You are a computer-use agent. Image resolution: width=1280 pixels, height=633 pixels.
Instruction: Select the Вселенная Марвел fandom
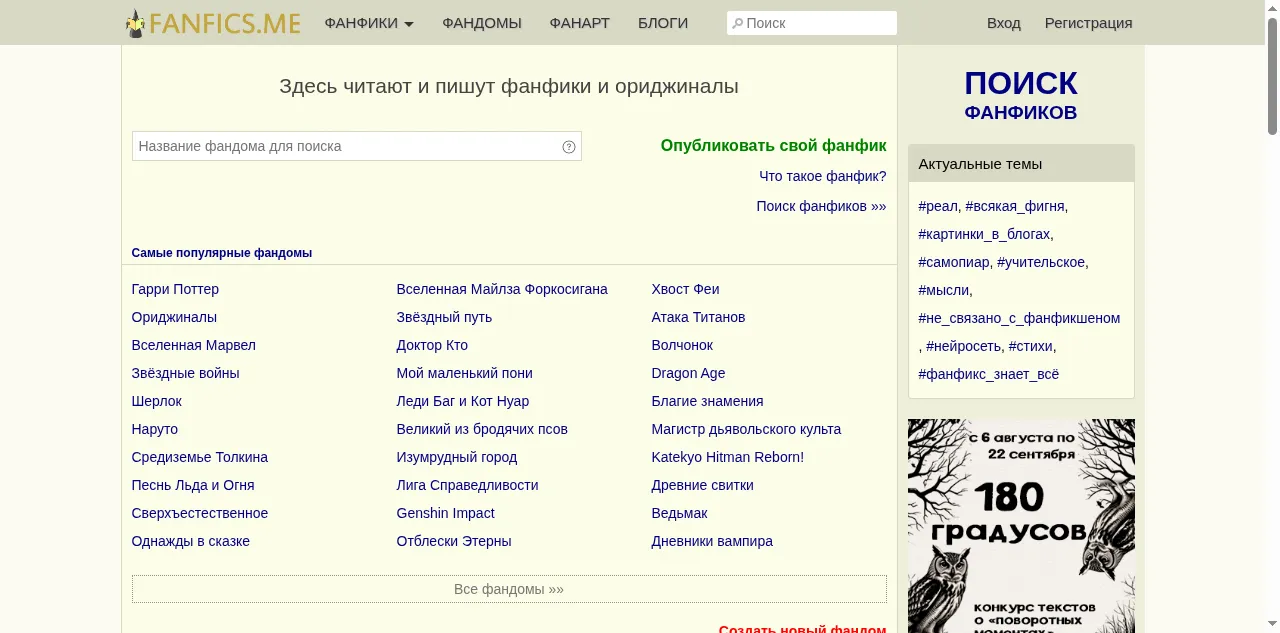pos(194,345)
